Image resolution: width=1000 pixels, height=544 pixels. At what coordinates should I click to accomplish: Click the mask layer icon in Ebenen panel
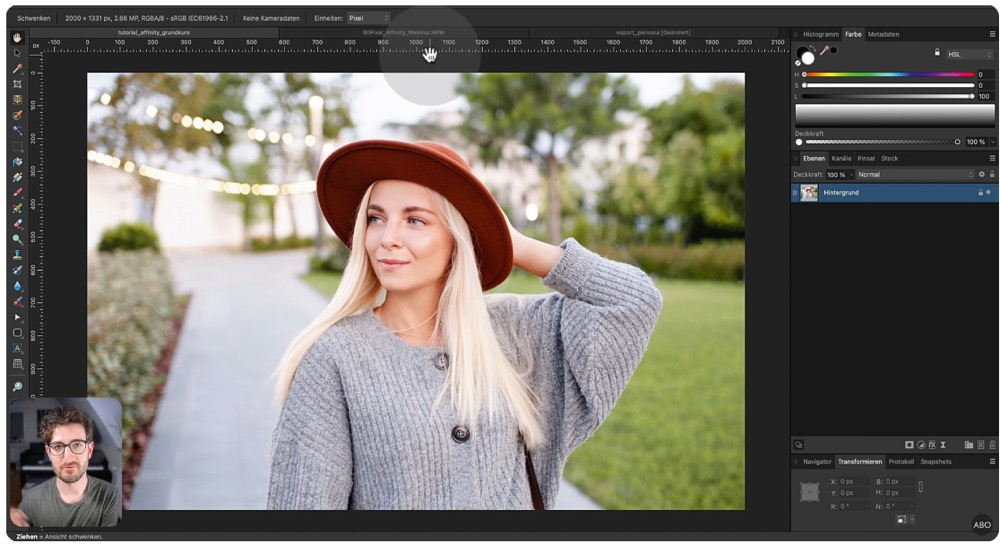pyautogui.click(x=909, y=444)
